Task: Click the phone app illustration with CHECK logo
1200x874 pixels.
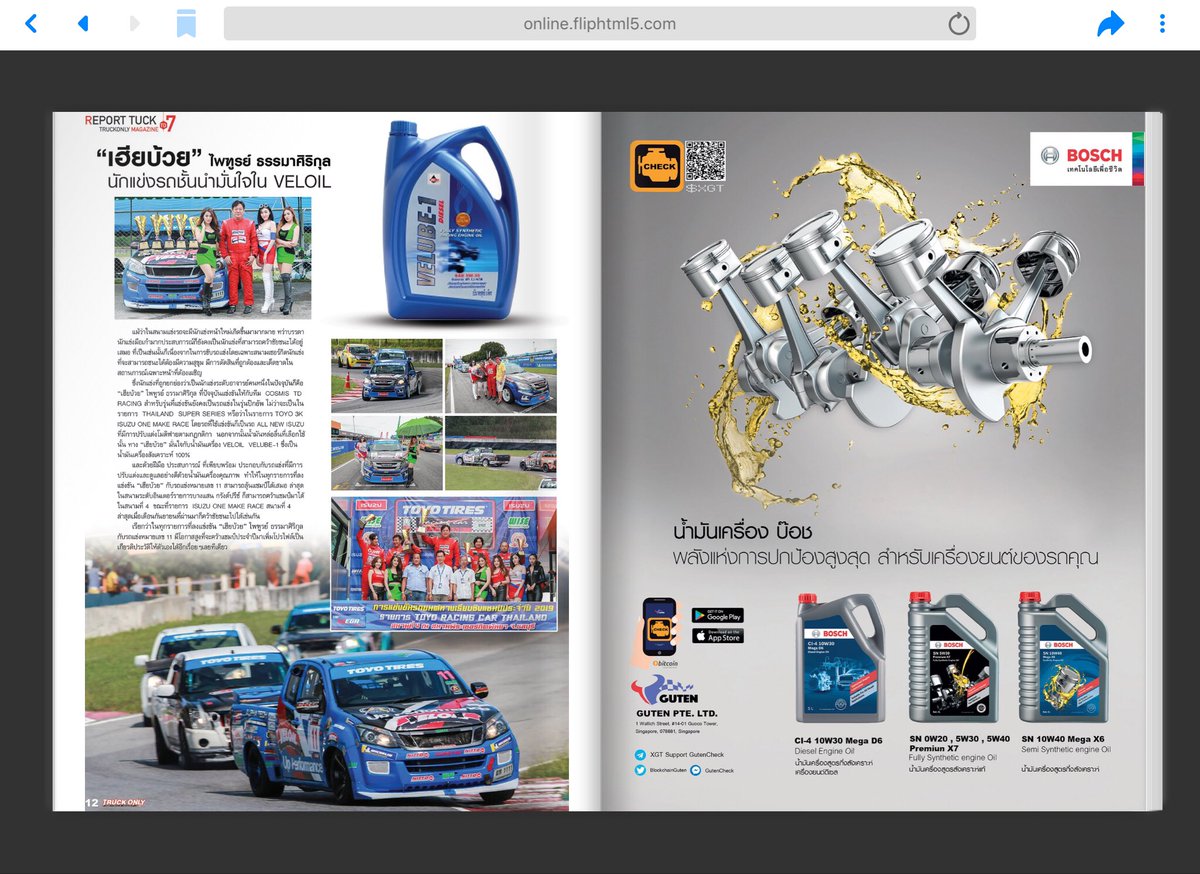Action: point(659,627)
